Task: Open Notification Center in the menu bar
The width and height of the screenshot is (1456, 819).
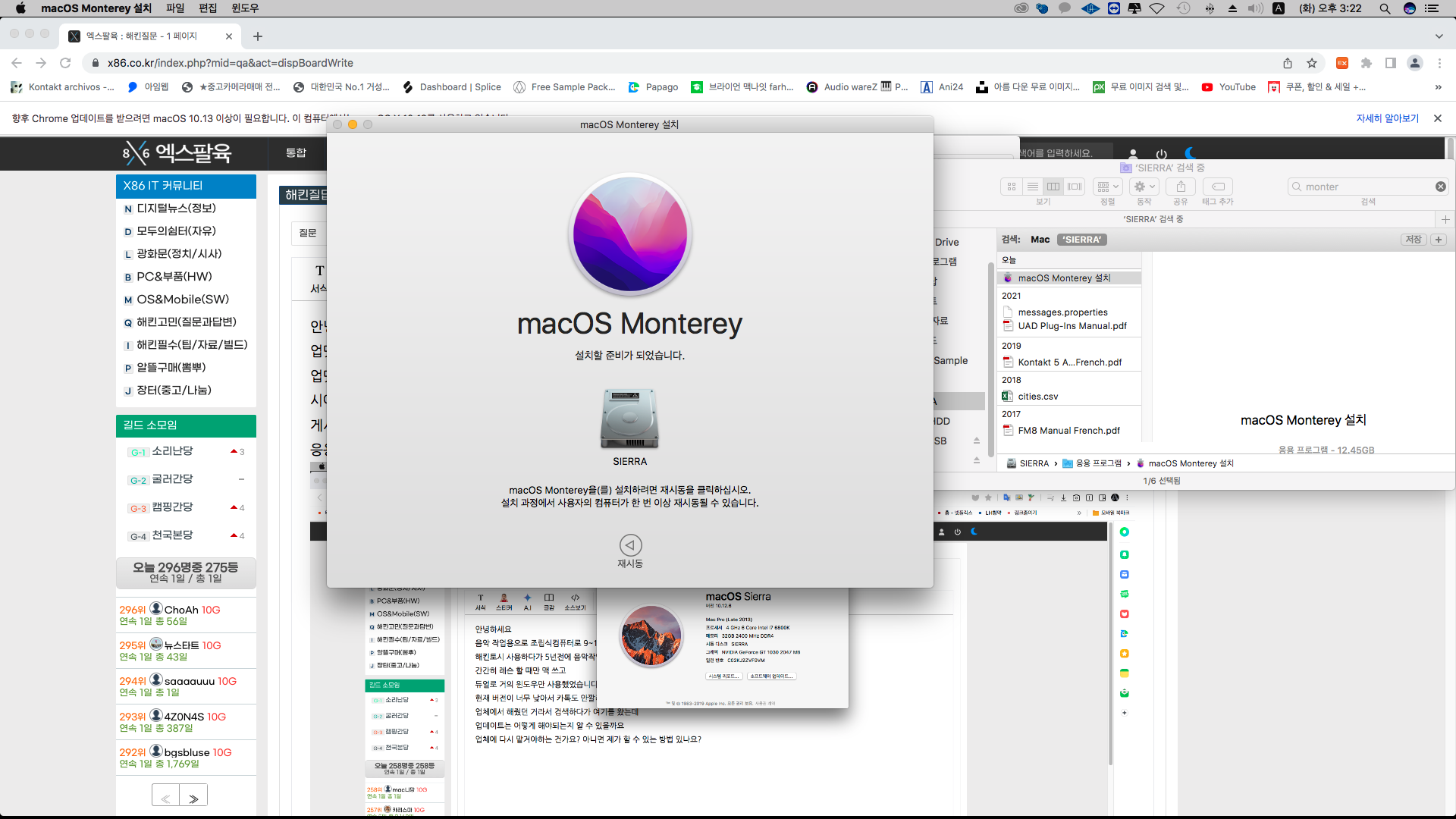Action: pyautogui.click(x=1432, y=8)
